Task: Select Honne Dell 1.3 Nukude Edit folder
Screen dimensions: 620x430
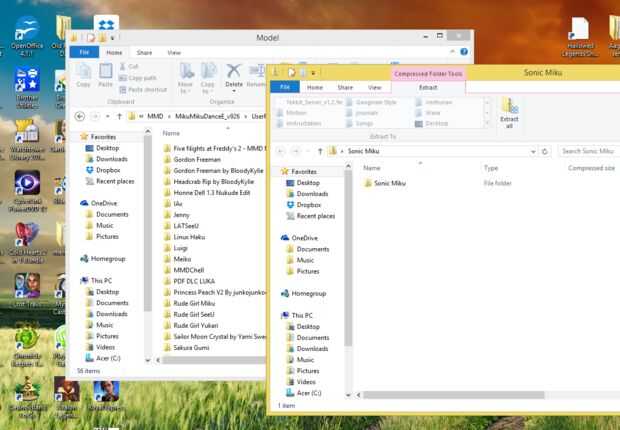Action: coord(207,193)
